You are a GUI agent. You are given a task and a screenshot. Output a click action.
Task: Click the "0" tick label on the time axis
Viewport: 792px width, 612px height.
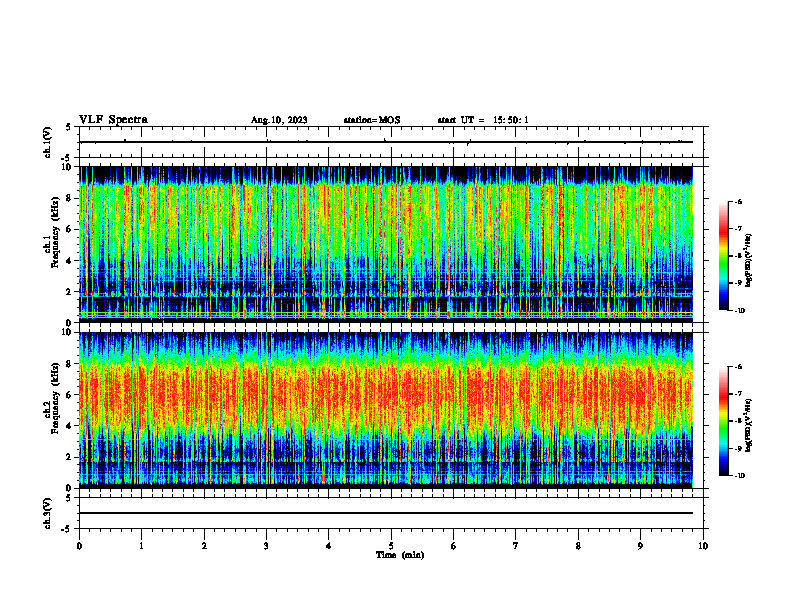pos(79,546)
